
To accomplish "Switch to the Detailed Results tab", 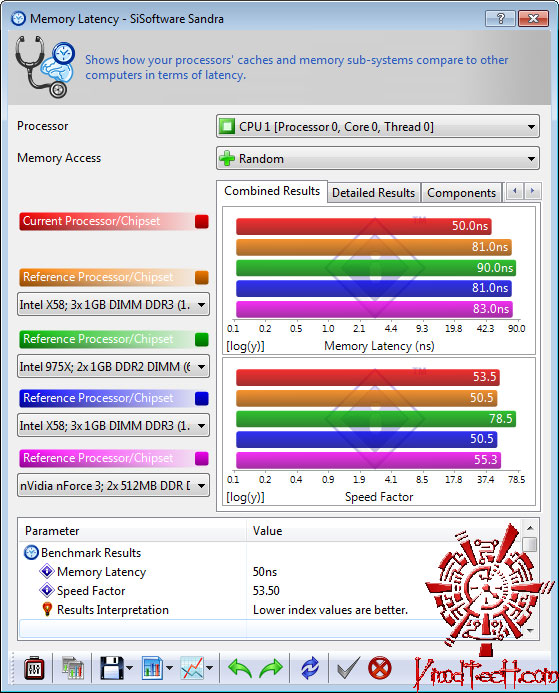I will tap(373, 193).
